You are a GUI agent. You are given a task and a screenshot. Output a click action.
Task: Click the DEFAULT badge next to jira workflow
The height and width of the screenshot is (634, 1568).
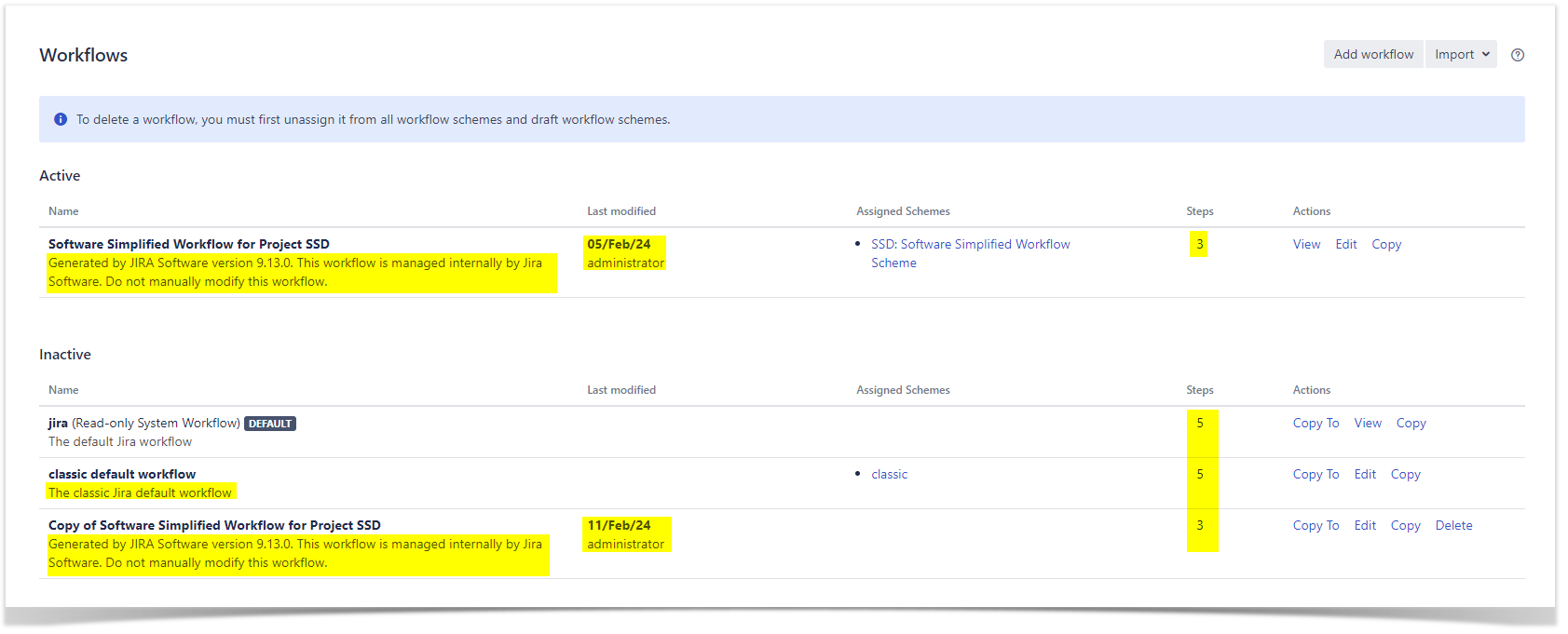coord(270,424)
